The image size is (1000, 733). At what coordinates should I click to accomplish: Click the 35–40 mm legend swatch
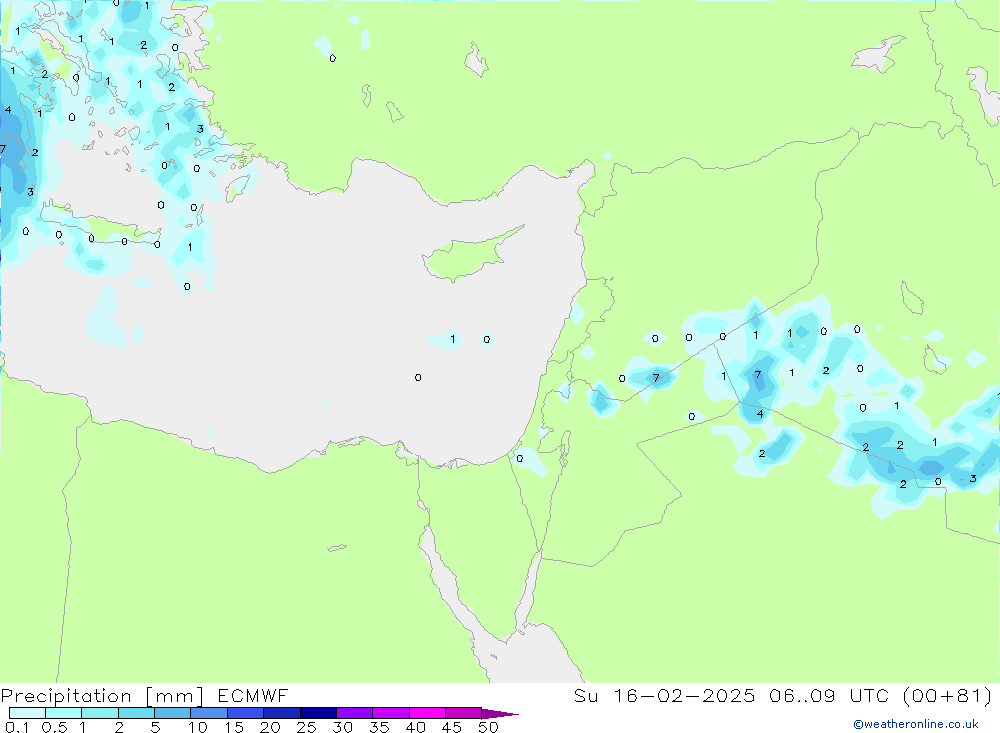click(391, 713)
